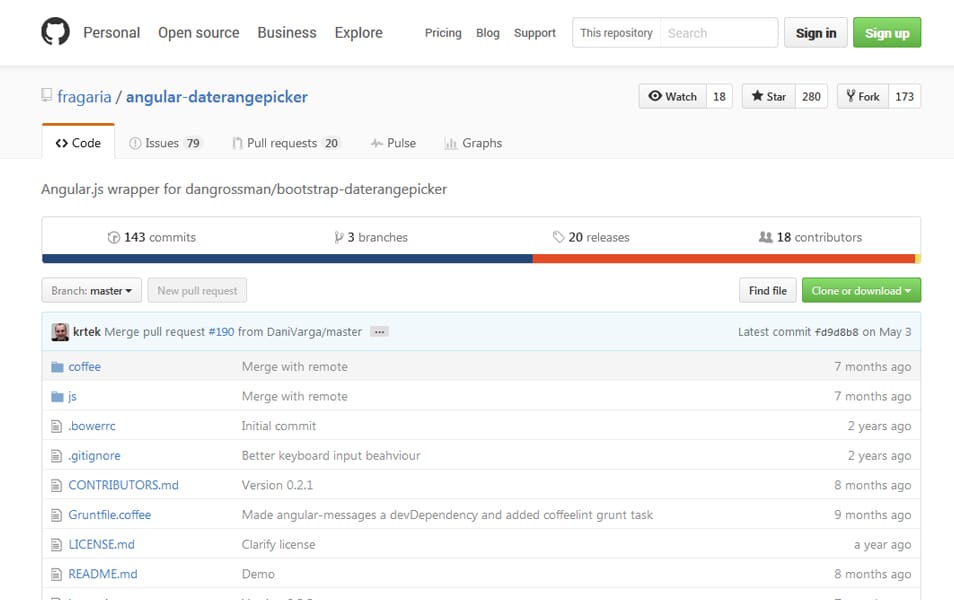Click the file icon next to .bowerrc

[57, 426]
